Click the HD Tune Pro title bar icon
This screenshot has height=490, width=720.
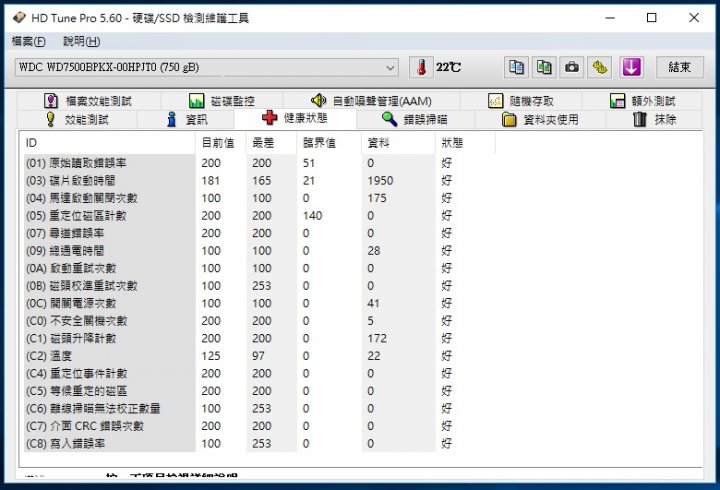click(x=20, y=18)
